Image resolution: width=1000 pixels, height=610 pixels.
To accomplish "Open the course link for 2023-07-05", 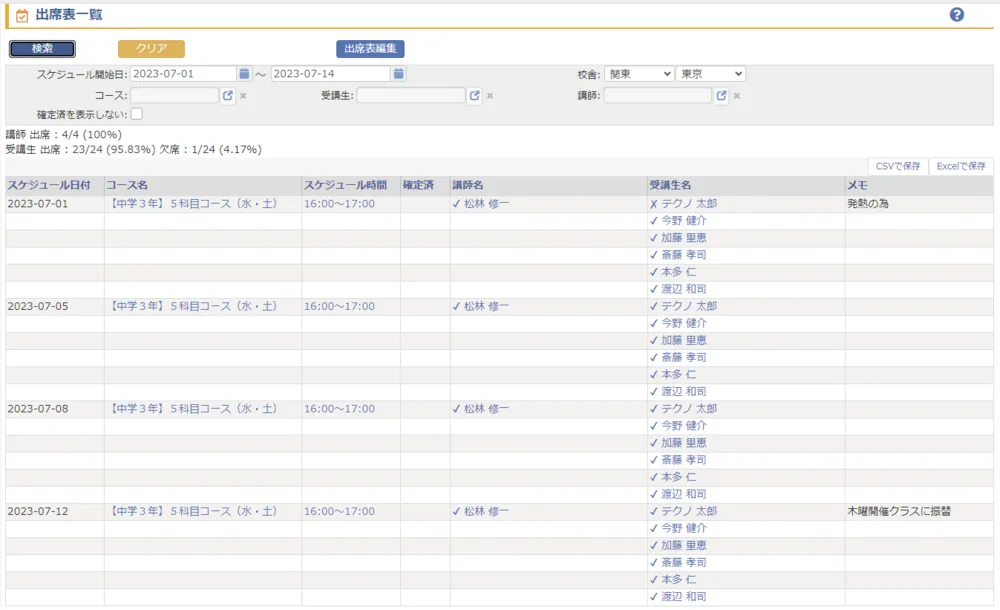I will [x=192, y=306].
